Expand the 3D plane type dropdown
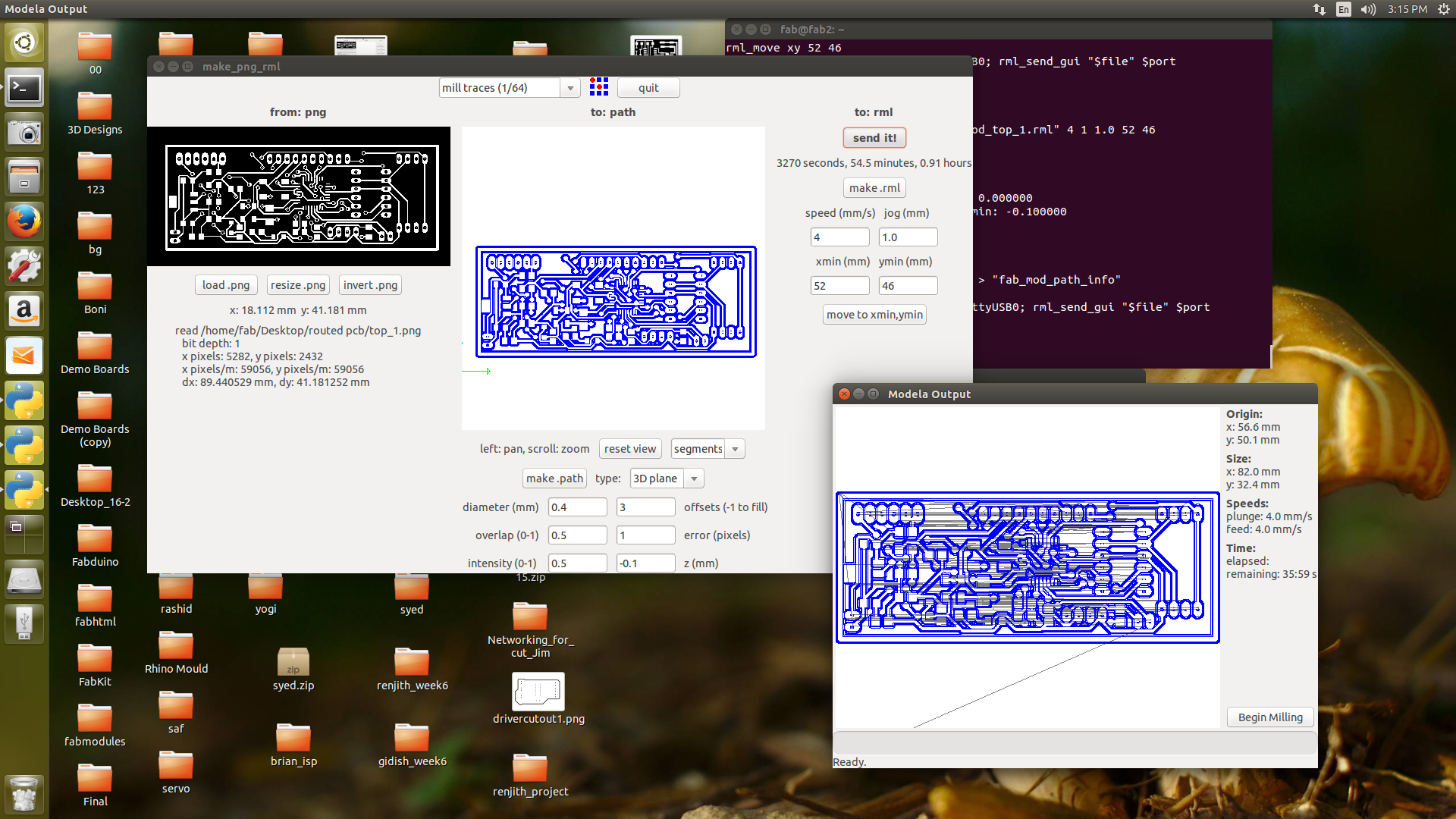 coord(693,479)
